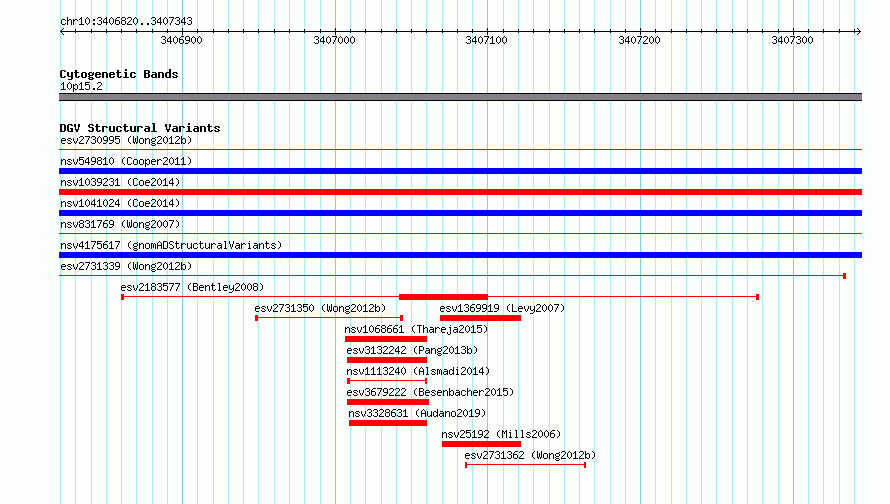Click the esv1369919 (Levy2007) red bar
890x504 pixels.
tap(480, 318)
